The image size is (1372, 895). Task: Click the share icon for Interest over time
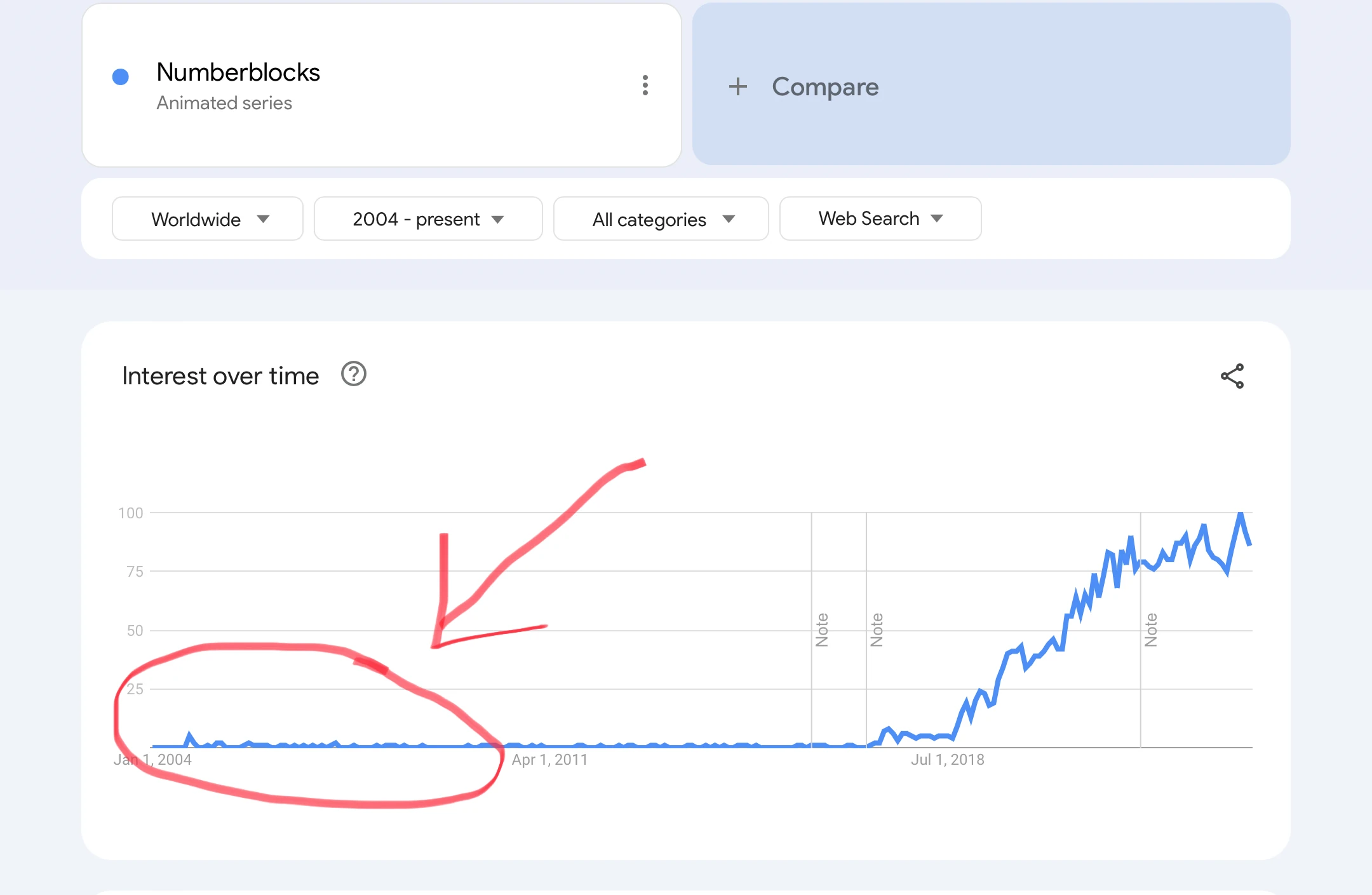tap(1232, 376)
